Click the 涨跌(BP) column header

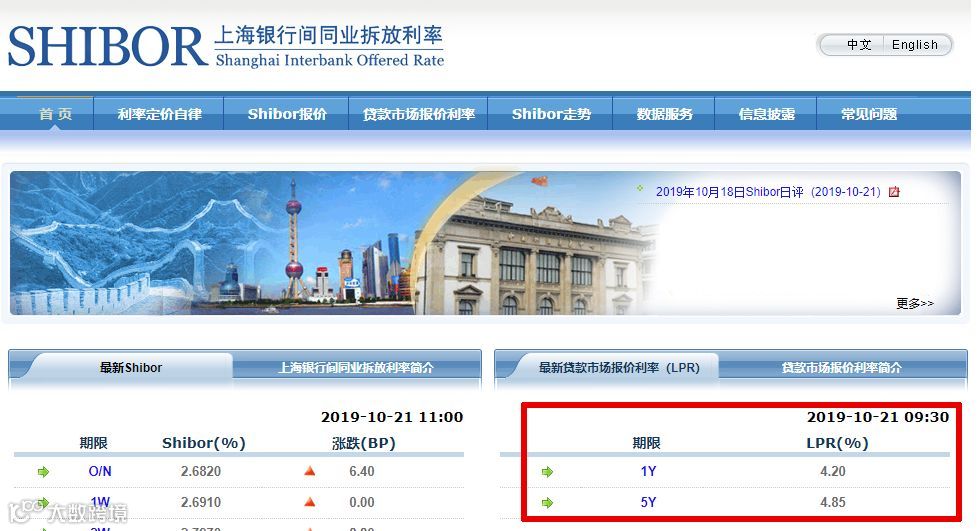pos(364,443)
